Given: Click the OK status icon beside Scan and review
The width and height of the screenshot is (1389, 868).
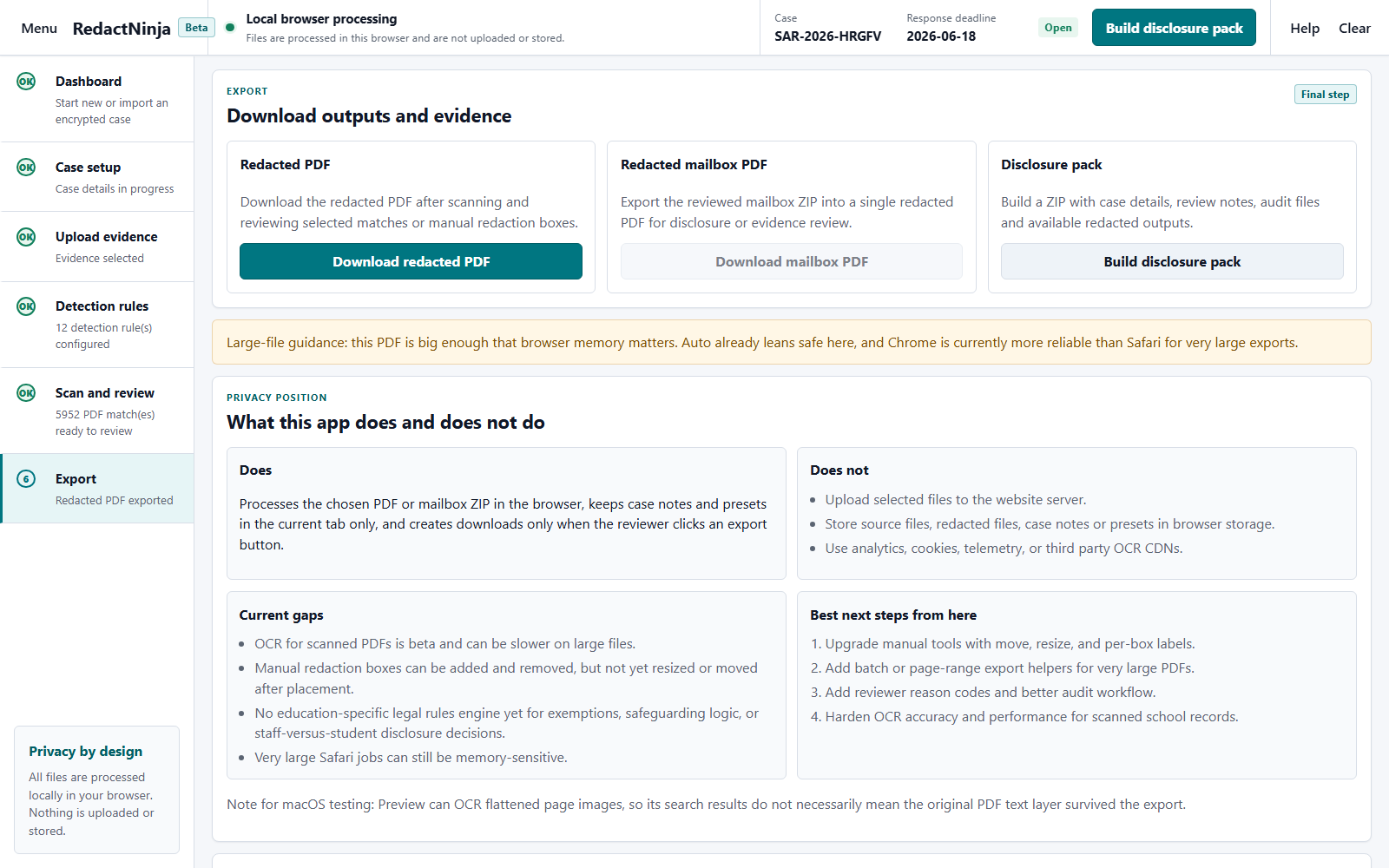Looking at the screenshot, I should pyautogui.click(x=26, y=393).
